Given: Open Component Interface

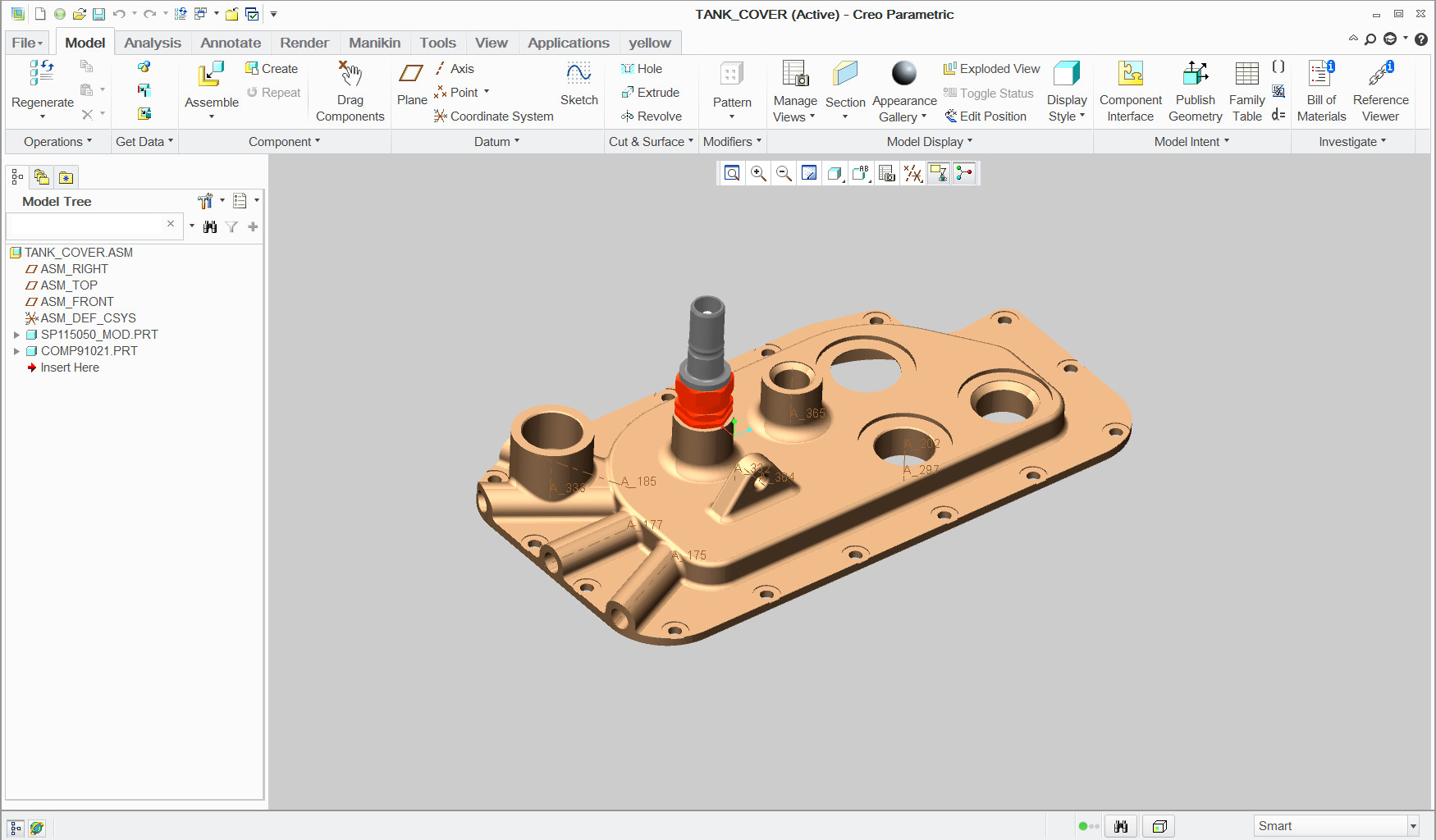Looking at the screenshot, I should click(x=1131, y=91).
